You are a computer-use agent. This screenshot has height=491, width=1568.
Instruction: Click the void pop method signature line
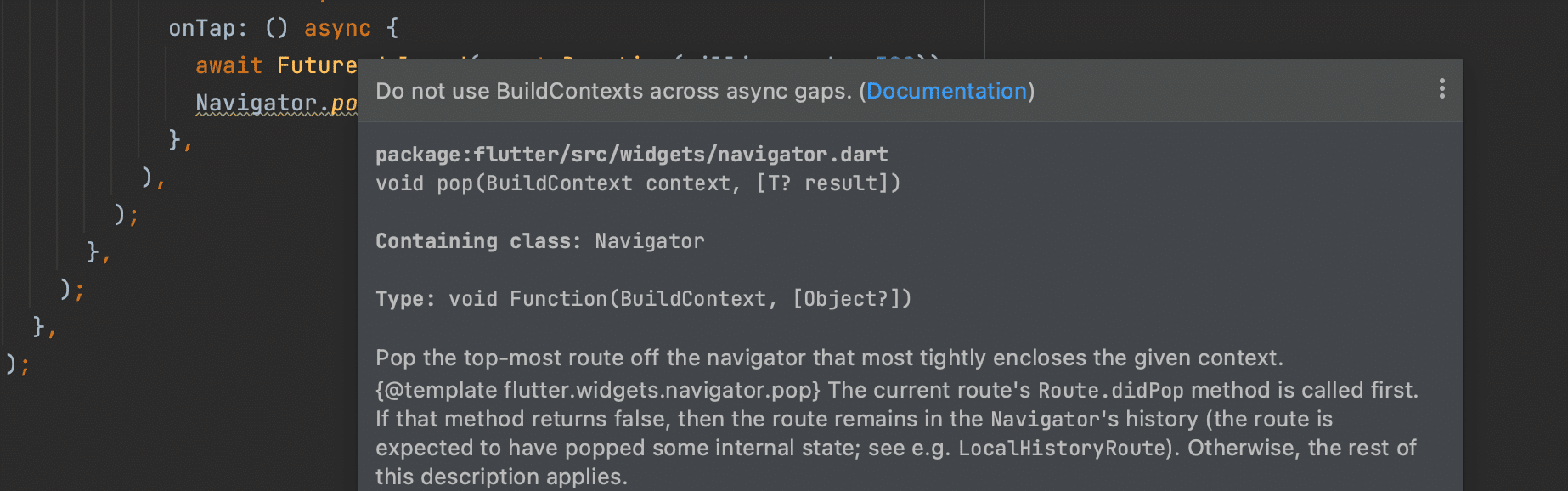[637, 183]
